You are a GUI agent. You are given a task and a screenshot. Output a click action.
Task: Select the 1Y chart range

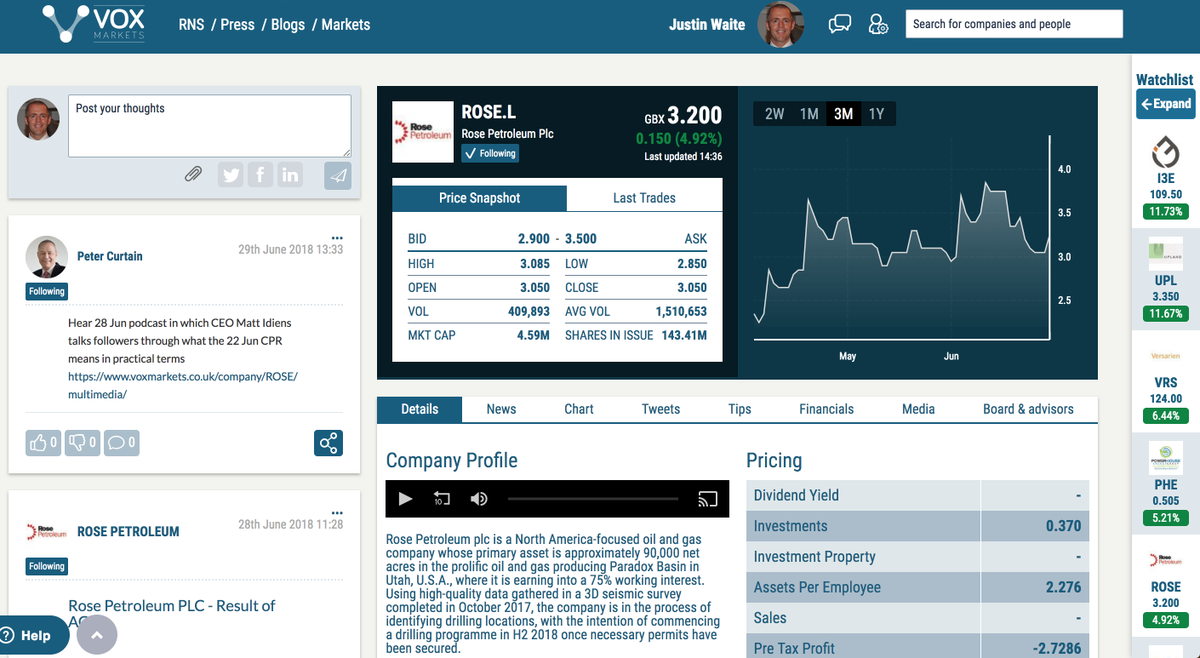click(x=877, y=114)
